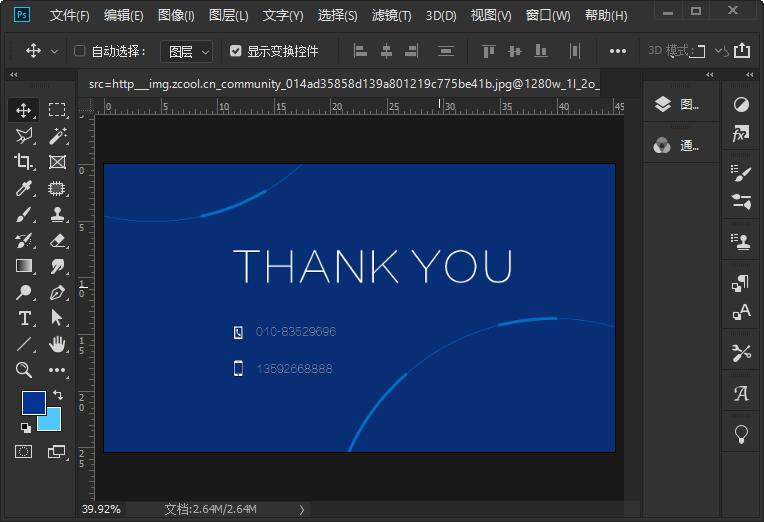Image resolution: width=764 pixels, height=522 pixels.
Task: Open the Clone Source panel icon
Action: coord(741,241)
